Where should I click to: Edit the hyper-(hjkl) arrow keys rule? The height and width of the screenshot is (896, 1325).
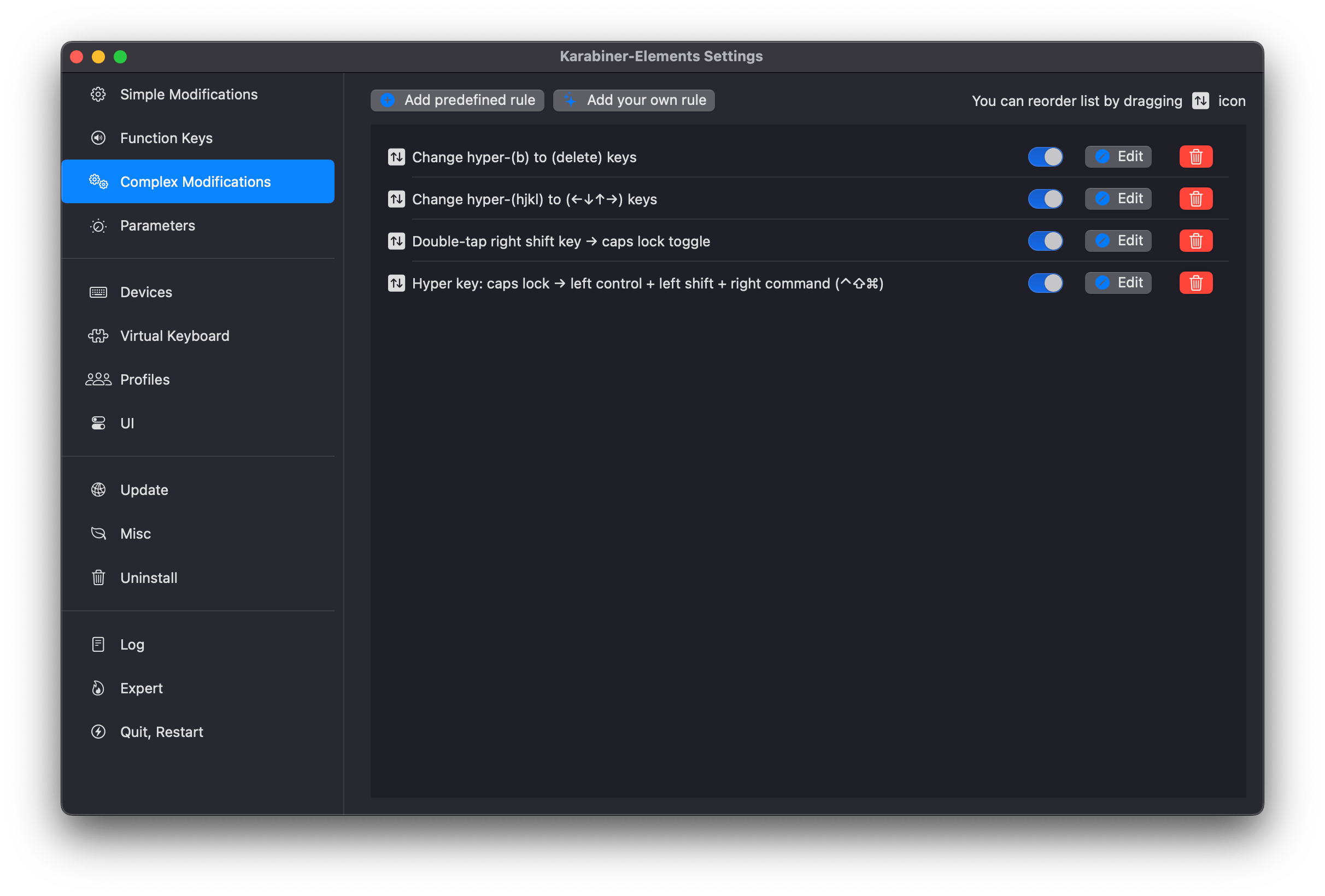point(1118,199)
